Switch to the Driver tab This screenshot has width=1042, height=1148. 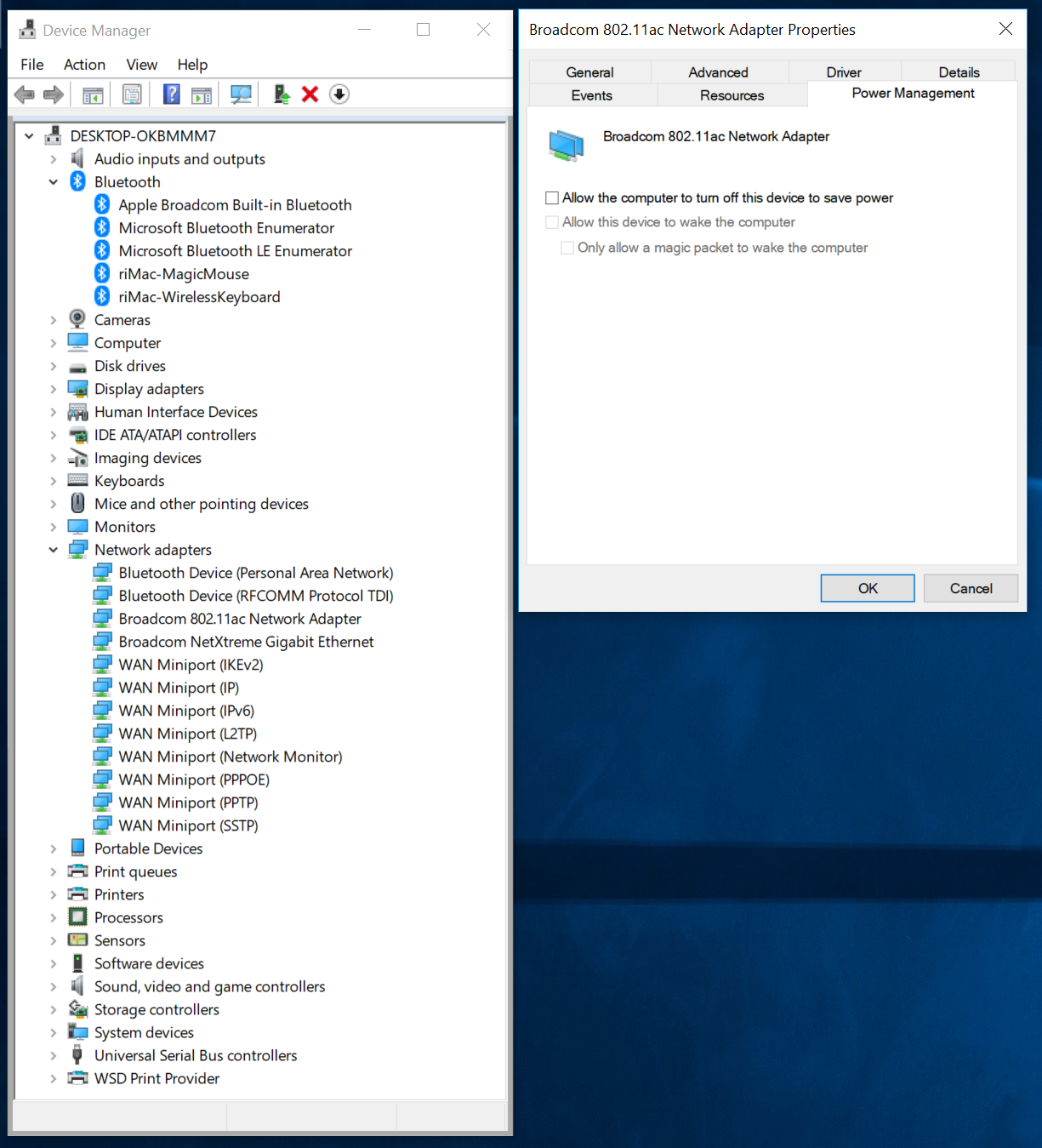[844, 72]
